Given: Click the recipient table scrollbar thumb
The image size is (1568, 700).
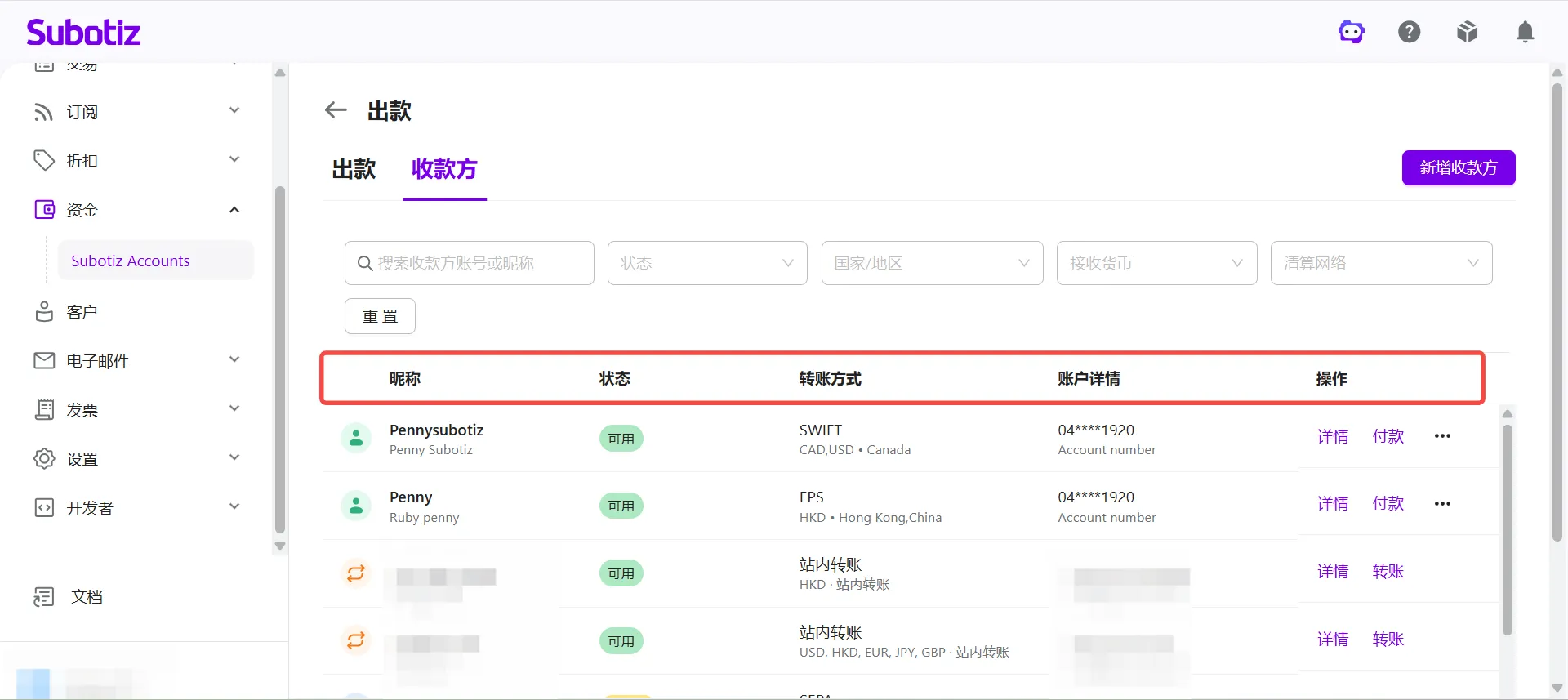Looking at the screenshot, I should click(1508, 529).
